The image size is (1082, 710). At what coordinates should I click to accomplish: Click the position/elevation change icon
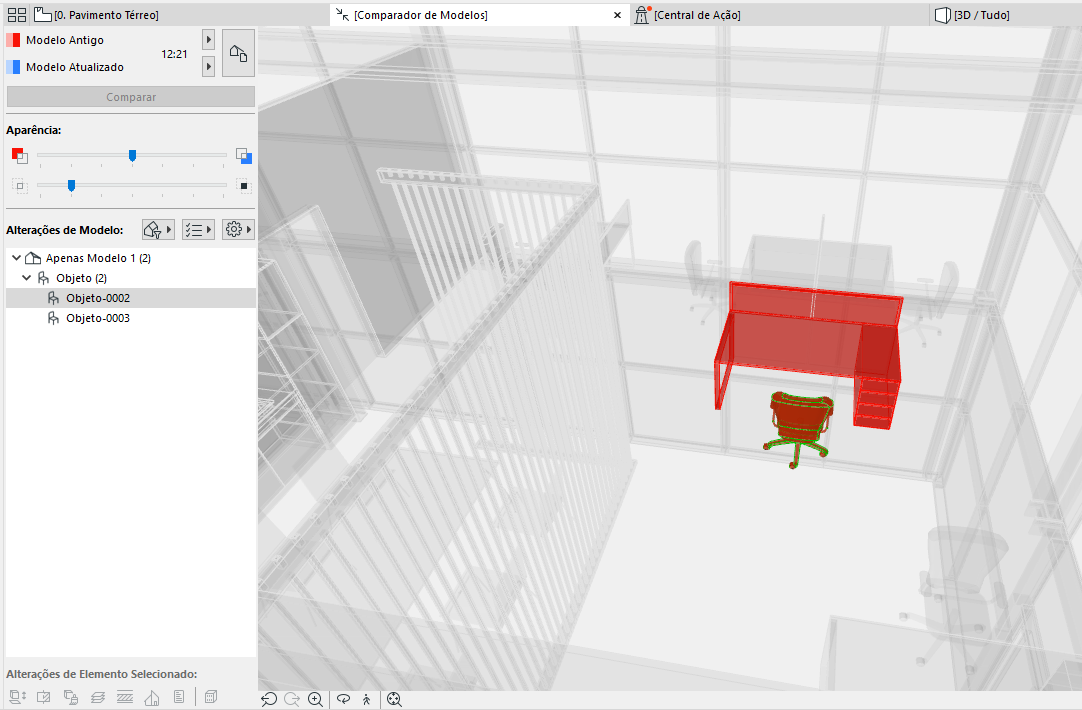pos(17,697)
